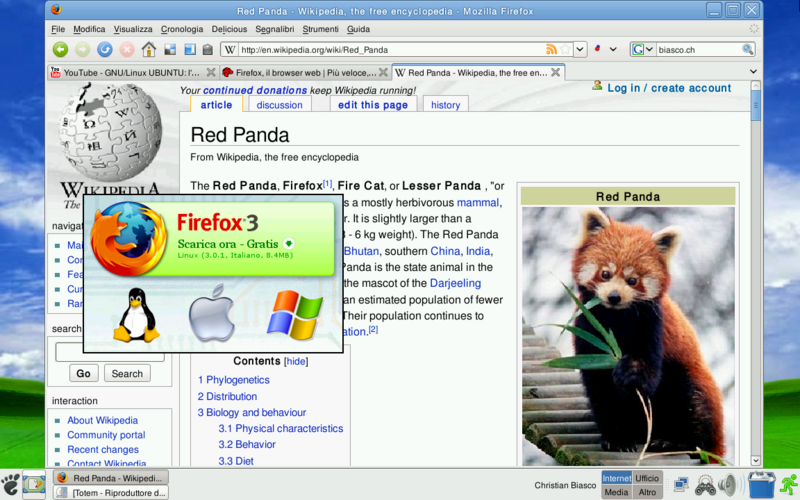800x500 pixels.
Task: Click the green running man logout icon
Action: click(789, 485)
